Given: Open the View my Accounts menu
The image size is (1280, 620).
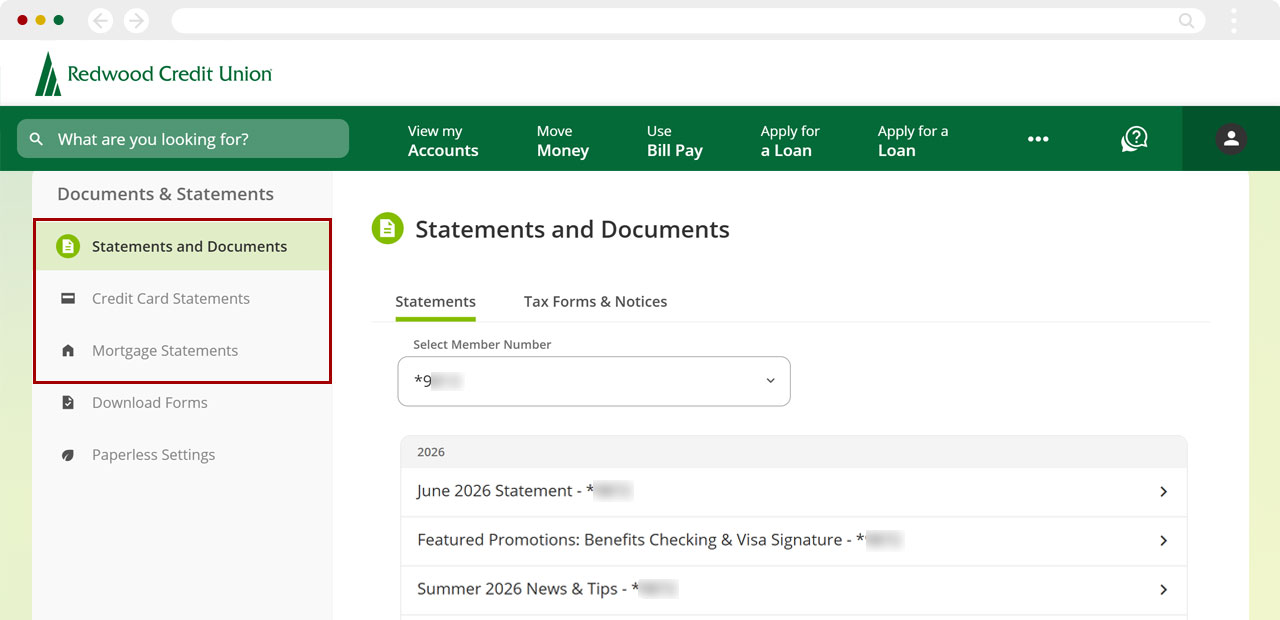Looking at the screenshot, I should tap(443, 141).
